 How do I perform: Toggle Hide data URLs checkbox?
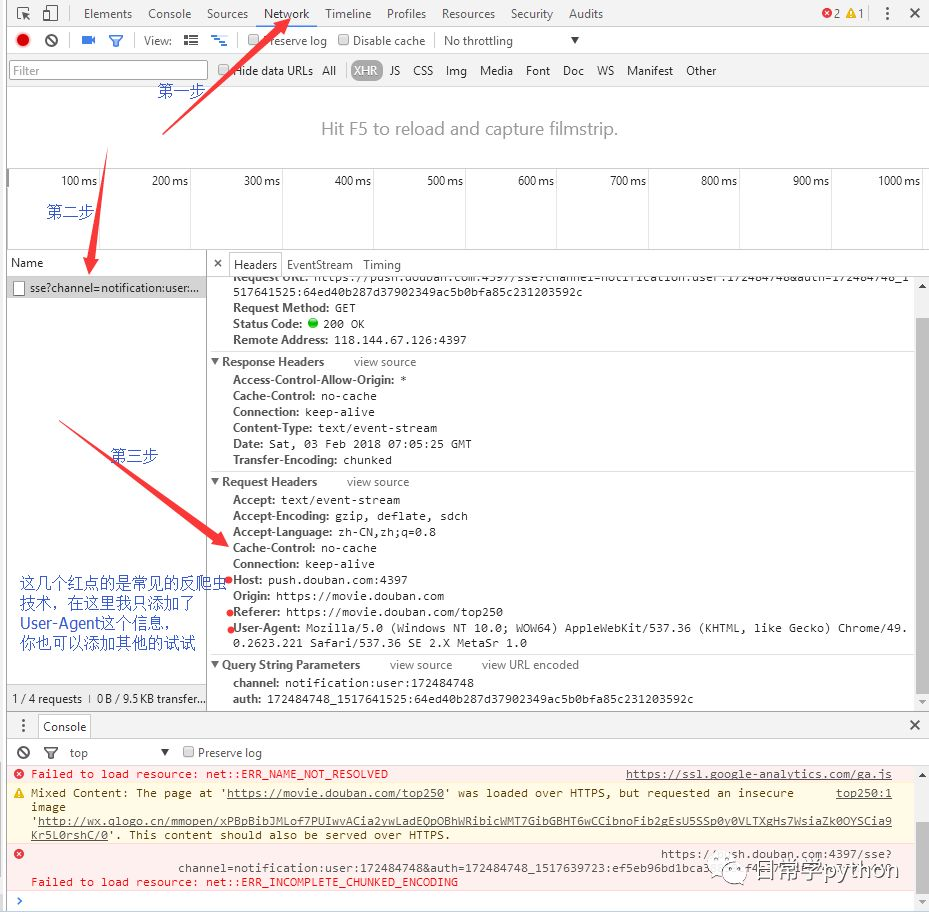[223, 70]
